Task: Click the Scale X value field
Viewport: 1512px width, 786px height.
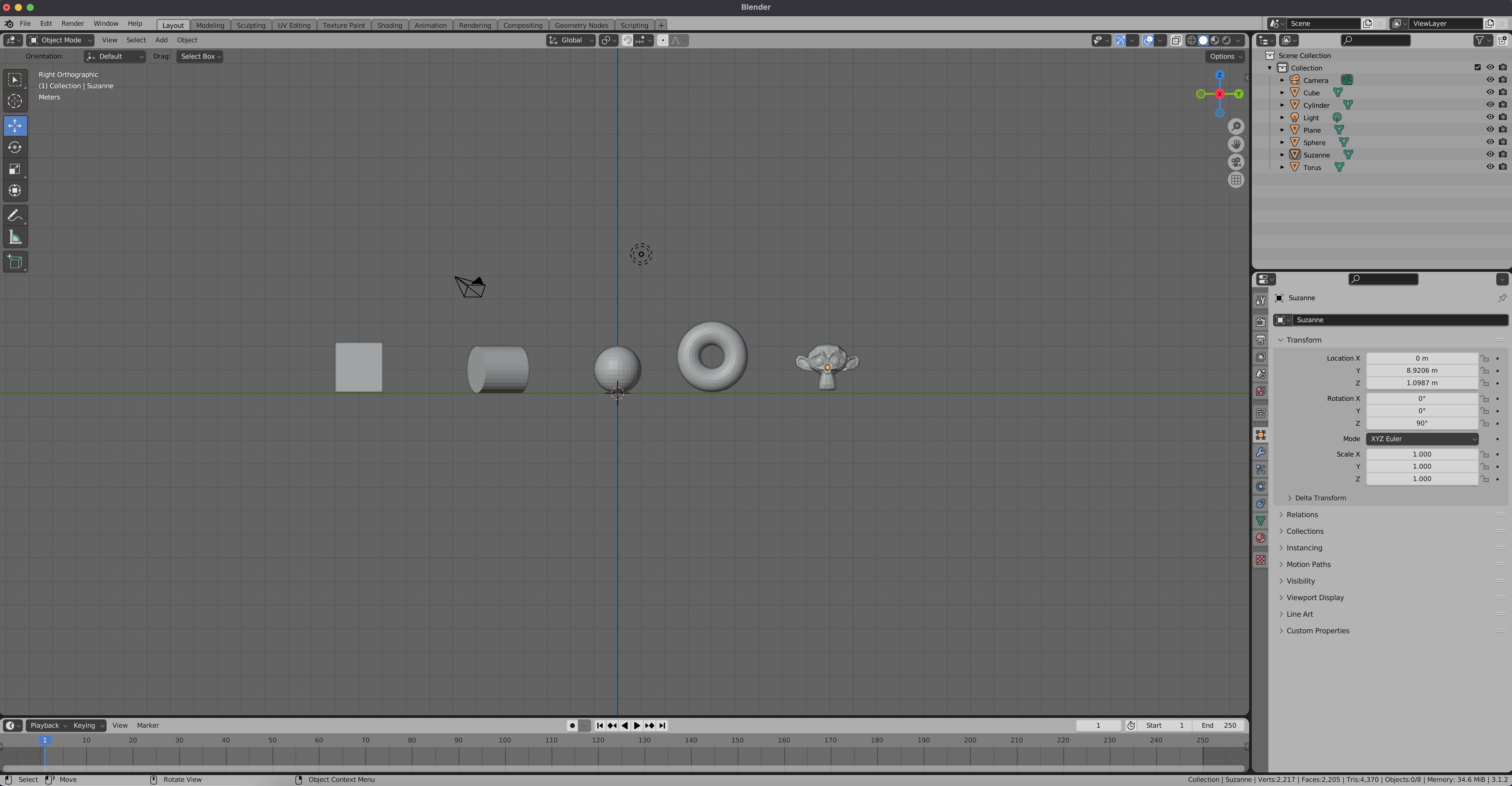Action: click(x=1422, y=454)
